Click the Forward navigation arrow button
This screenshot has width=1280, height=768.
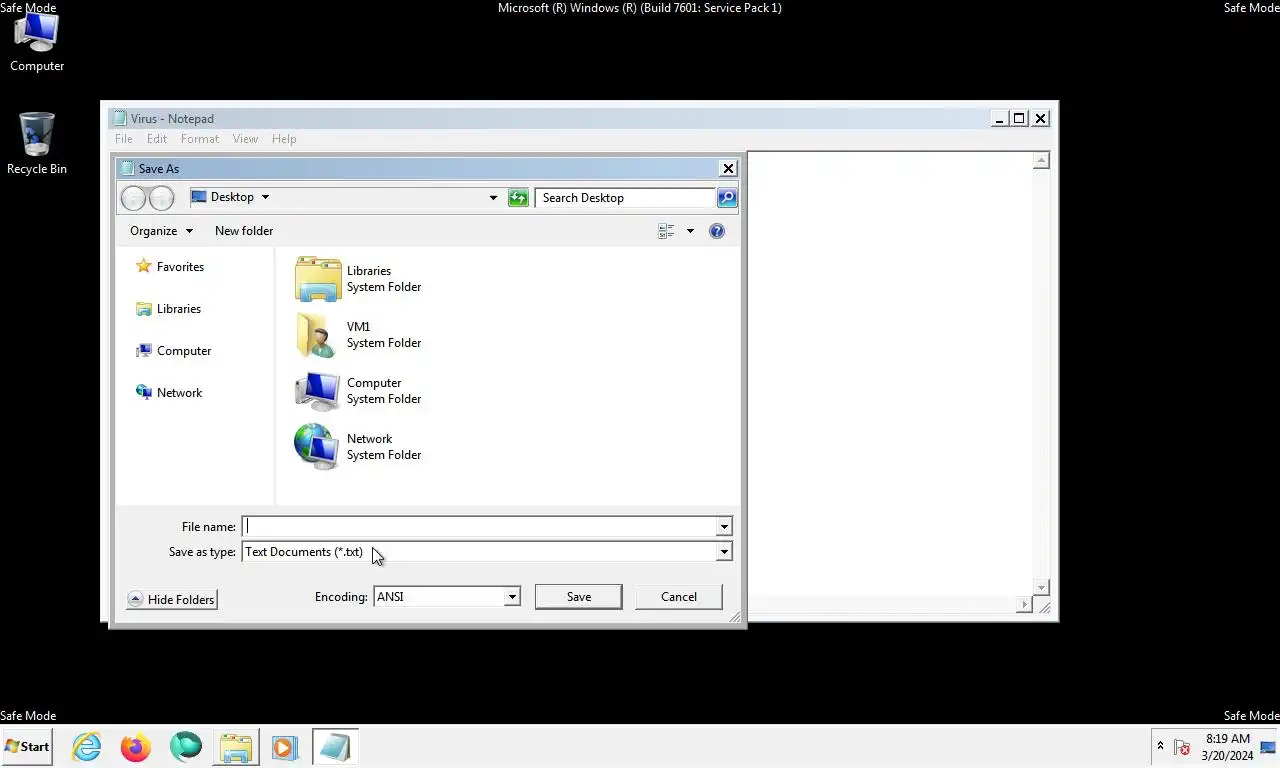(x=161, y=198)
